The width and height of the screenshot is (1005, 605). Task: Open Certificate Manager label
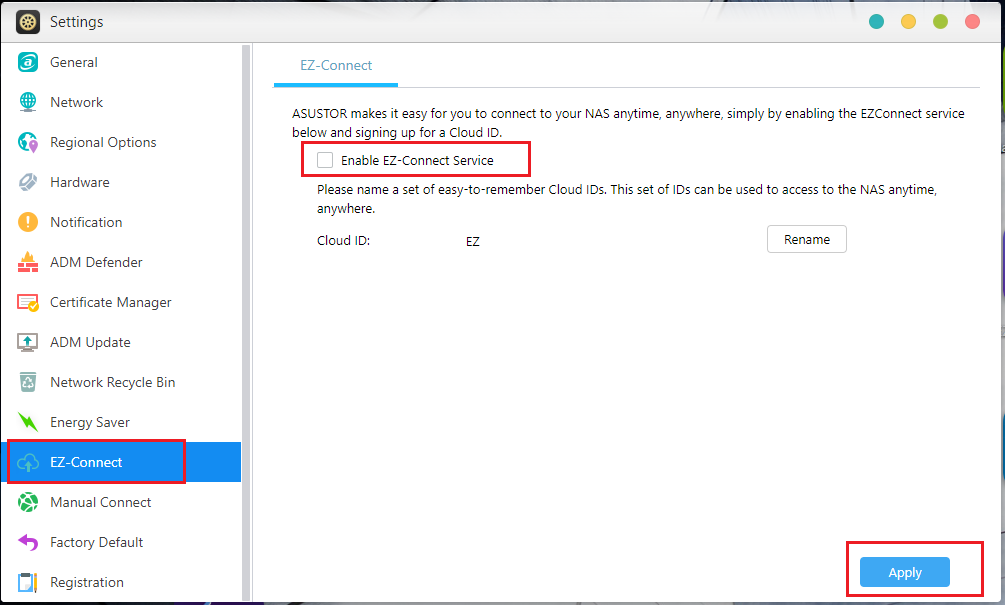(x=110, y=302)
